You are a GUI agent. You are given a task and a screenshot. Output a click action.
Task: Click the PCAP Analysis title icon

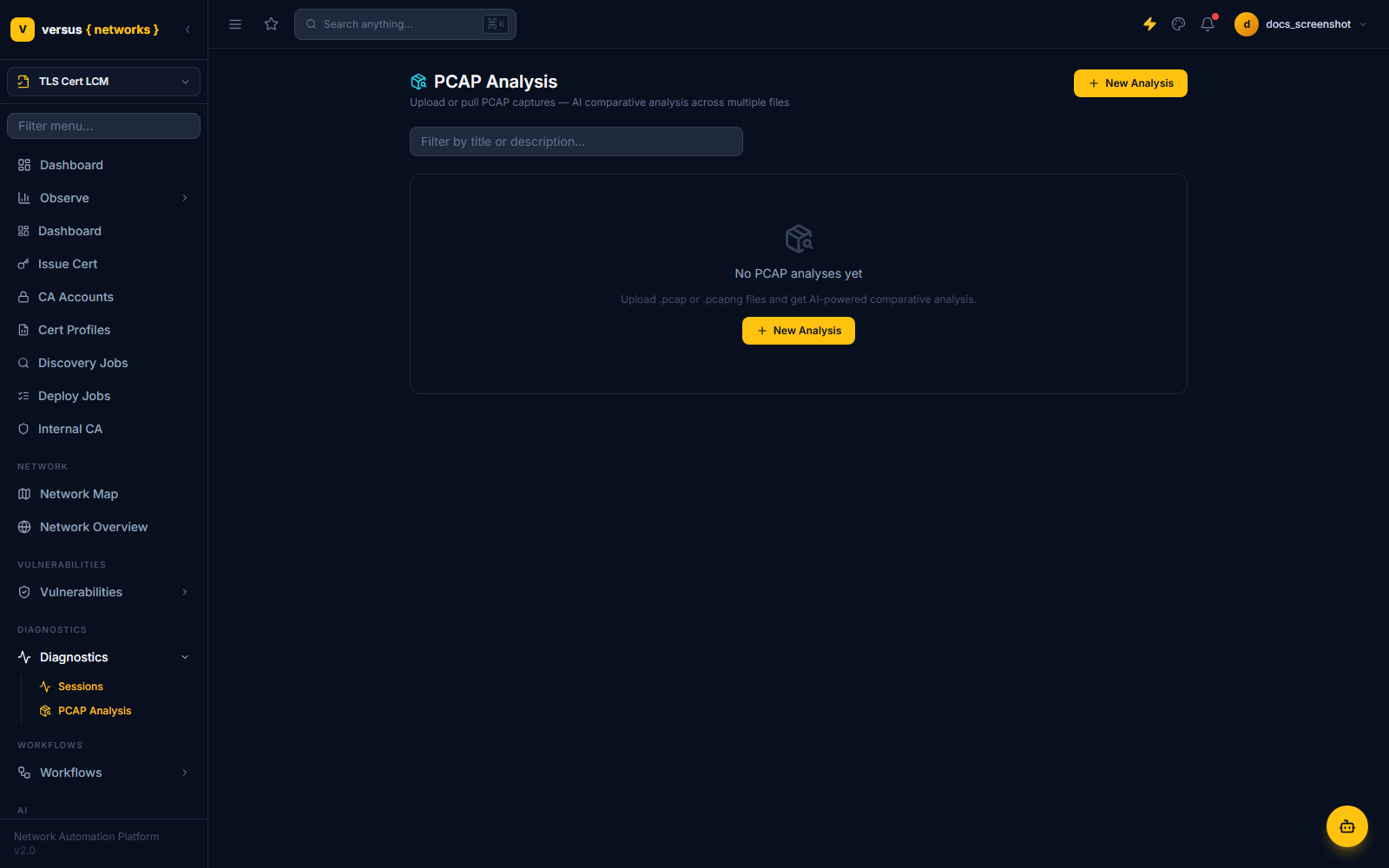coord(418,82)
